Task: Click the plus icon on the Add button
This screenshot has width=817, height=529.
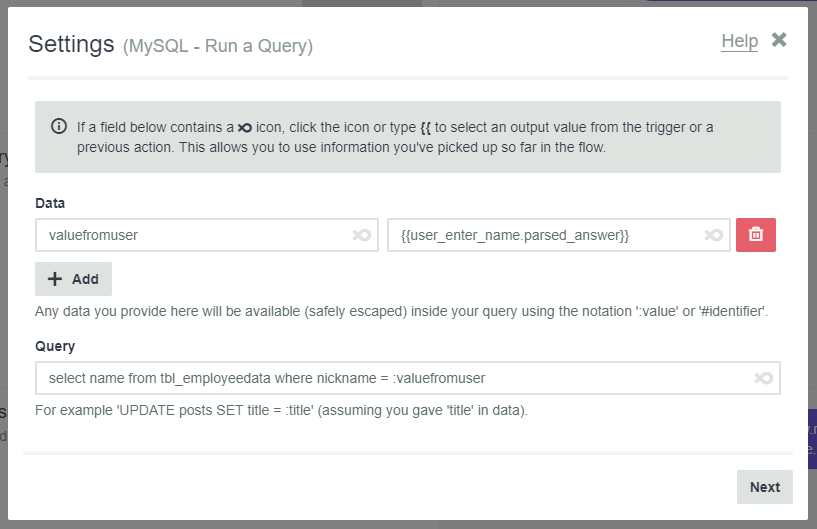Action: [55, 279]
